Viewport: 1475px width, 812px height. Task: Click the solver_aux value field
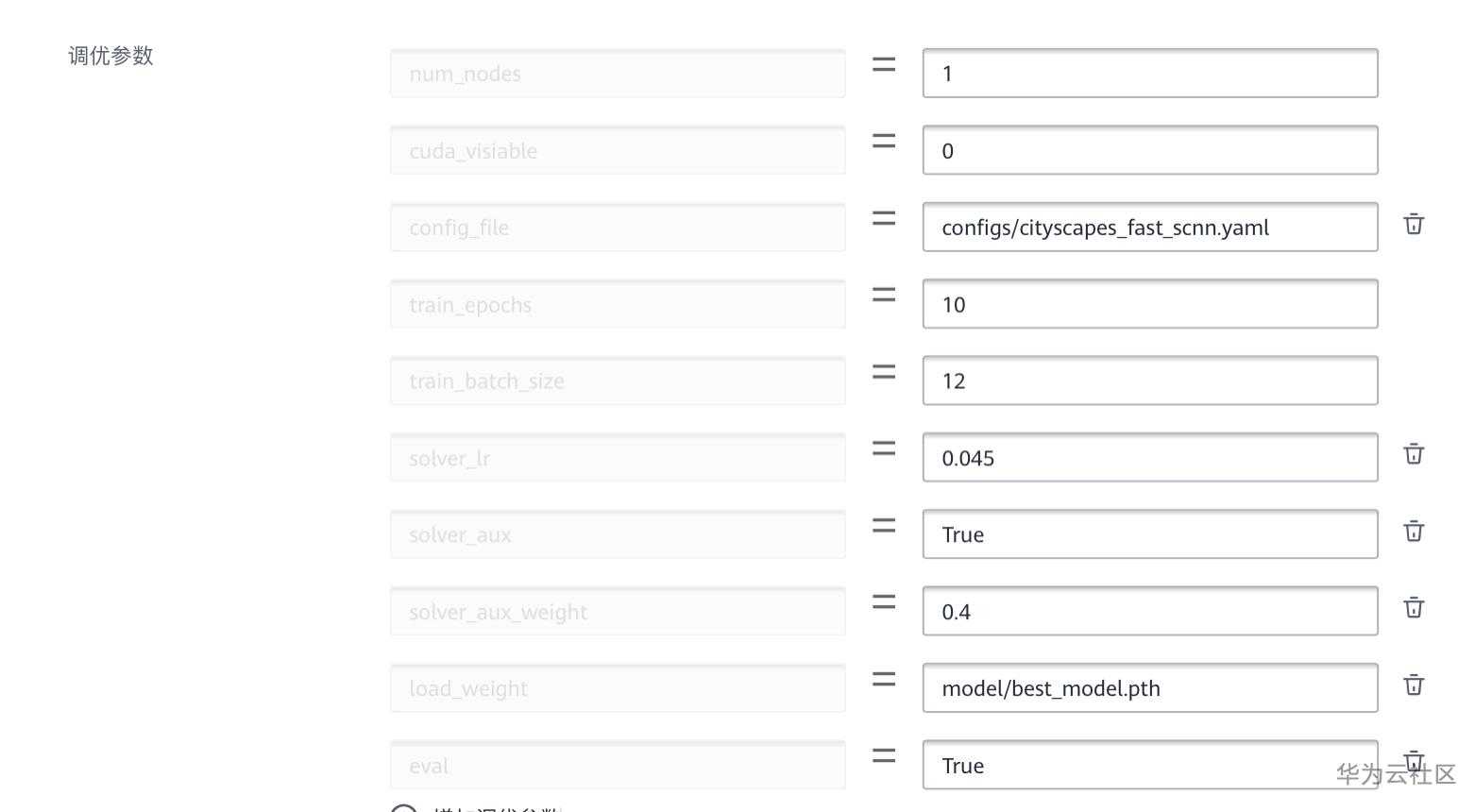[1149, 535]
